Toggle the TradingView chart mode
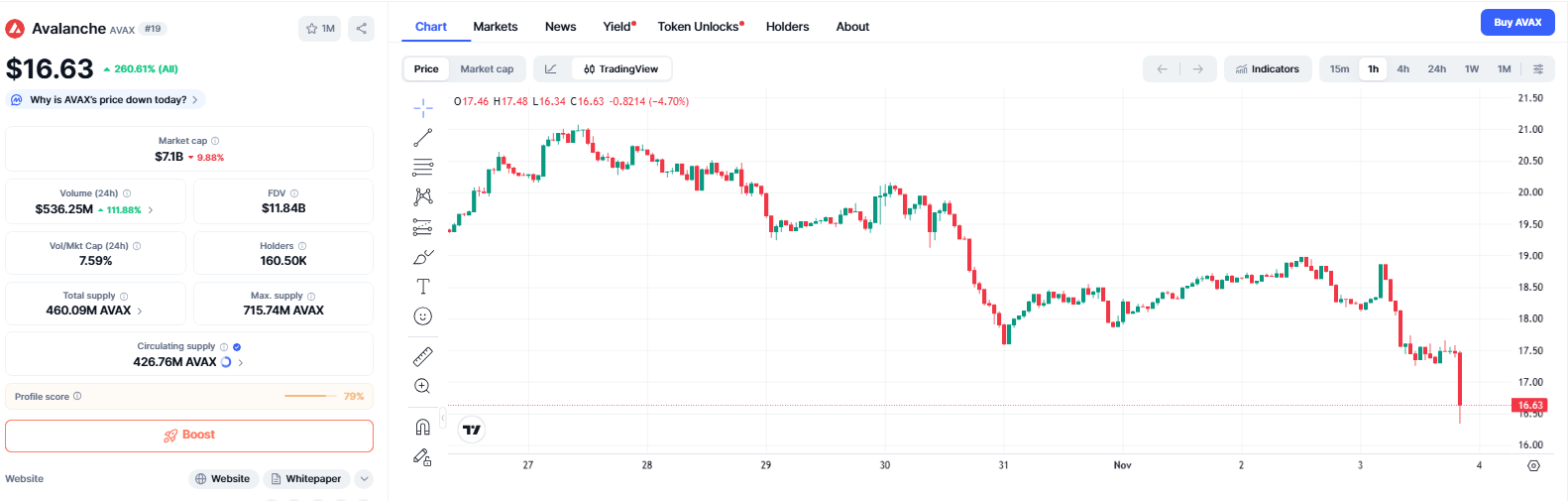Screen dimensions: 1568x501 (x=621, y=69)
